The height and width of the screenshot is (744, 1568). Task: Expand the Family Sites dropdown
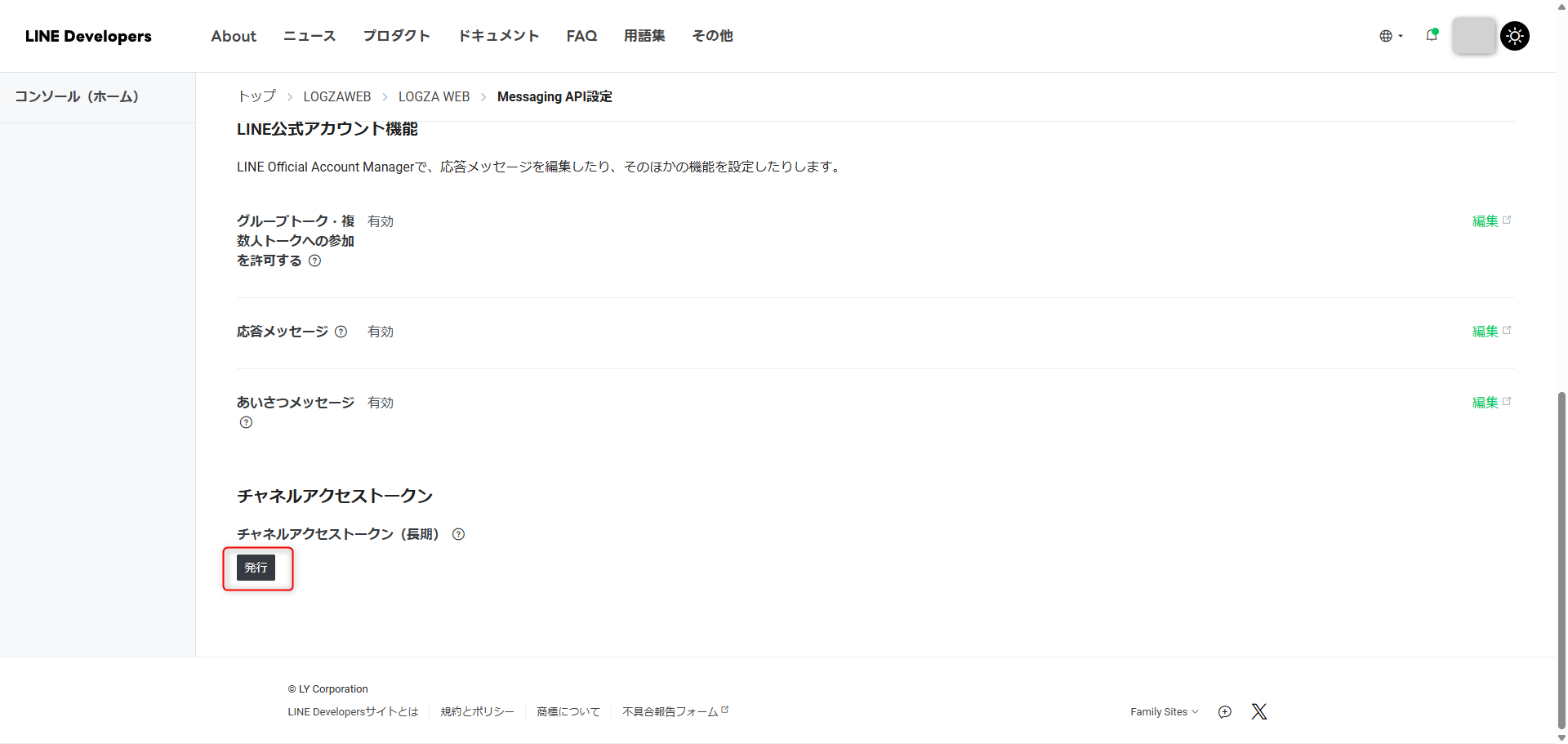1164,711
